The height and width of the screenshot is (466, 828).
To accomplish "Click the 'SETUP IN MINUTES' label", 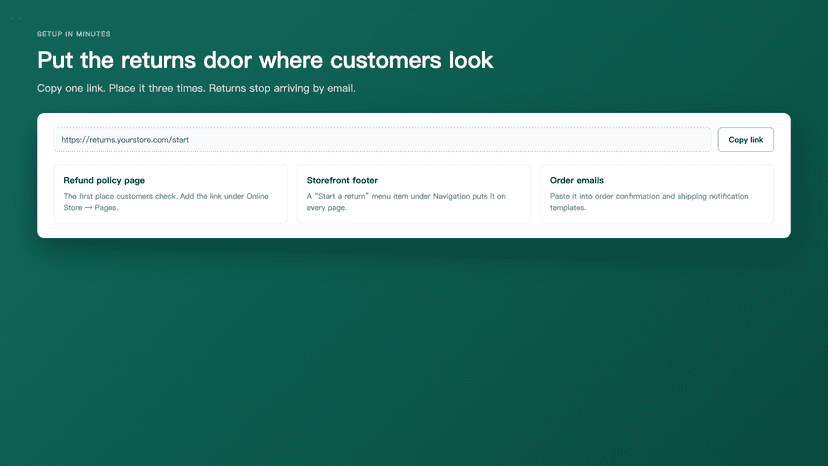I will (x=74, y=34).
